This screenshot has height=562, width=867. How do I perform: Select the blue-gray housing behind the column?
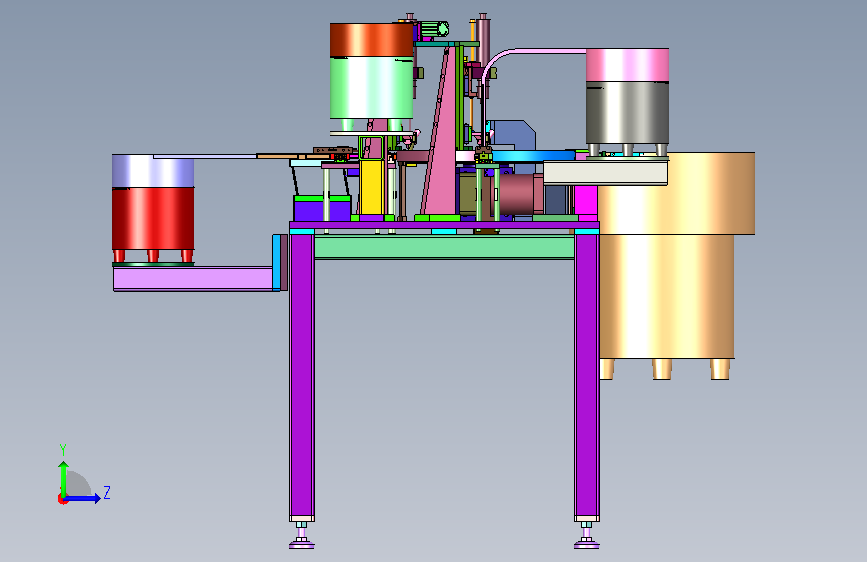point(514,136)
